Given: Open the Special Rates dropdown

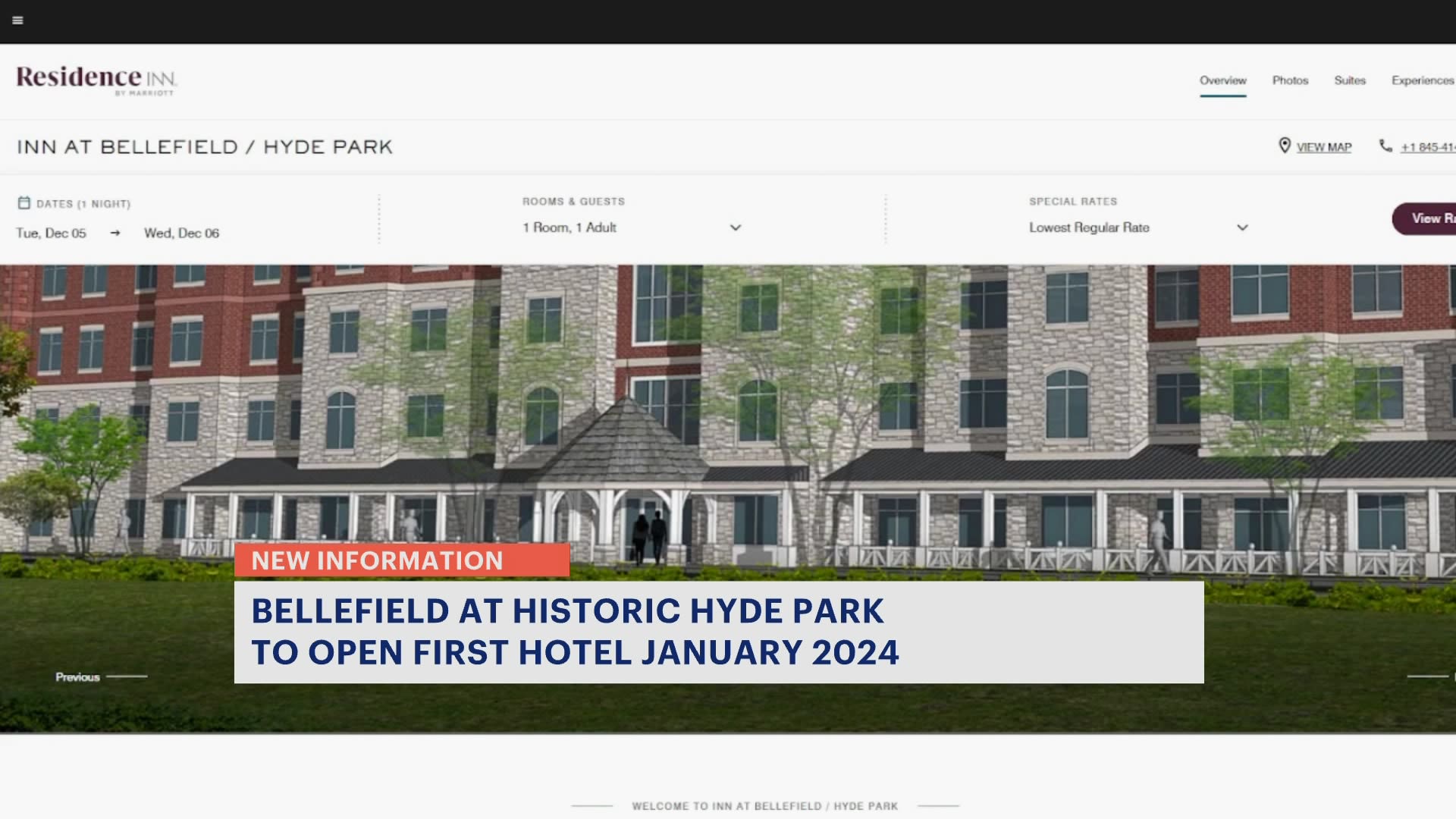Looking at the screenshot, I should coord(1241,227).
